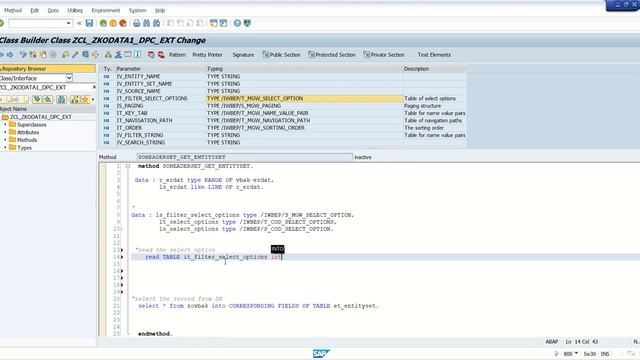
Task: Click the 'select * from zovbak' code line
Action: 258,306
